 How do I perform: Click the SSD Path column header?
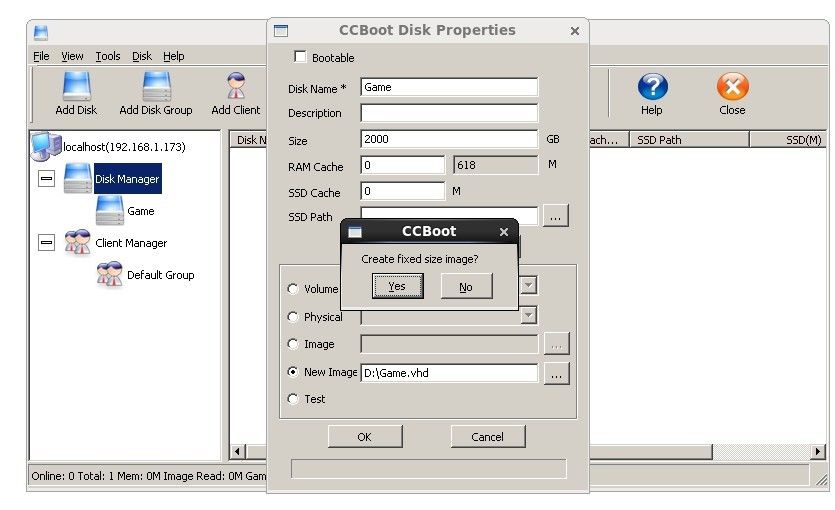click(689, 139)
